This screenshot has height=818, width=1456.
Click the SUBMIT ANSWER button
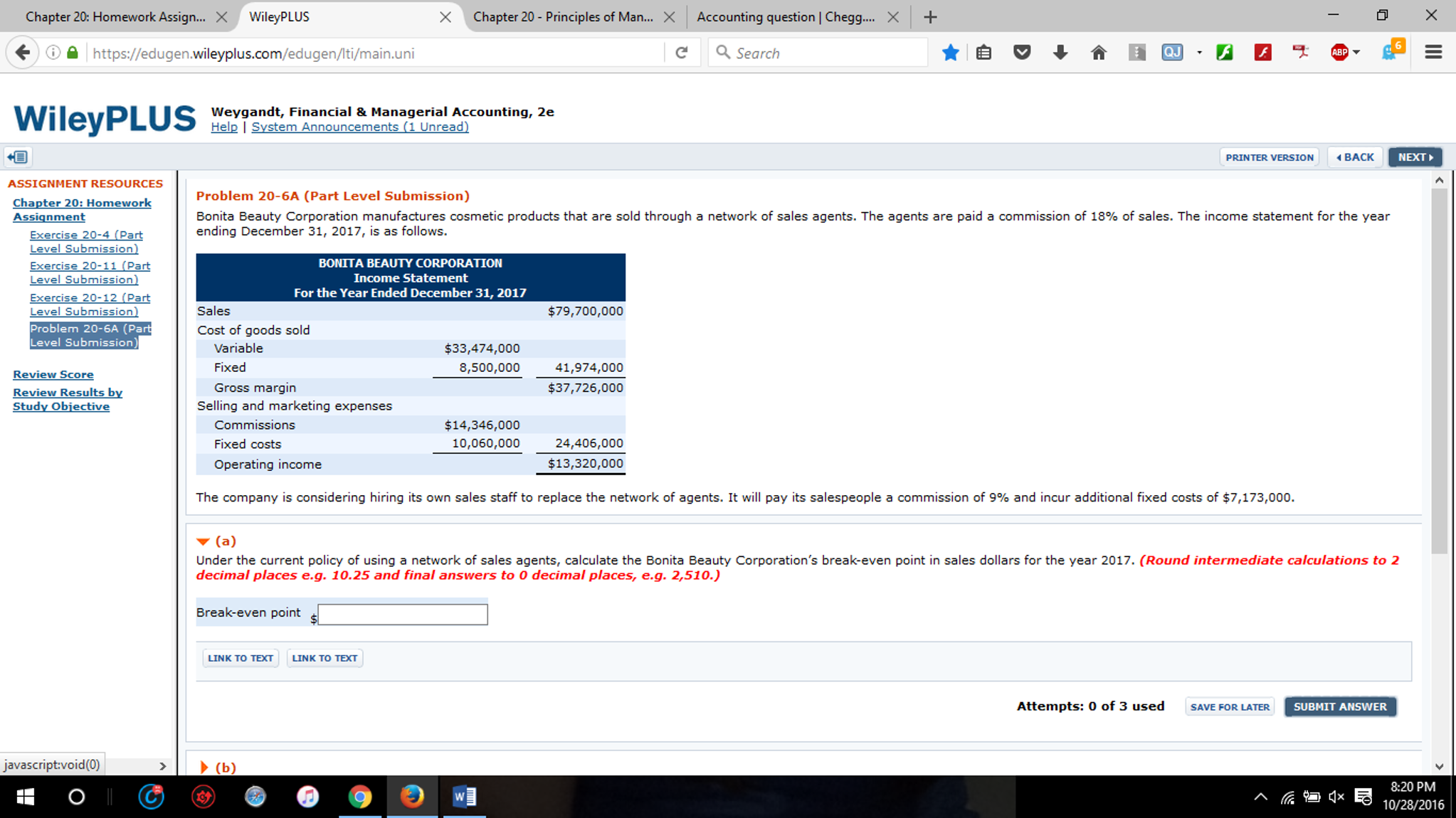1340,707
